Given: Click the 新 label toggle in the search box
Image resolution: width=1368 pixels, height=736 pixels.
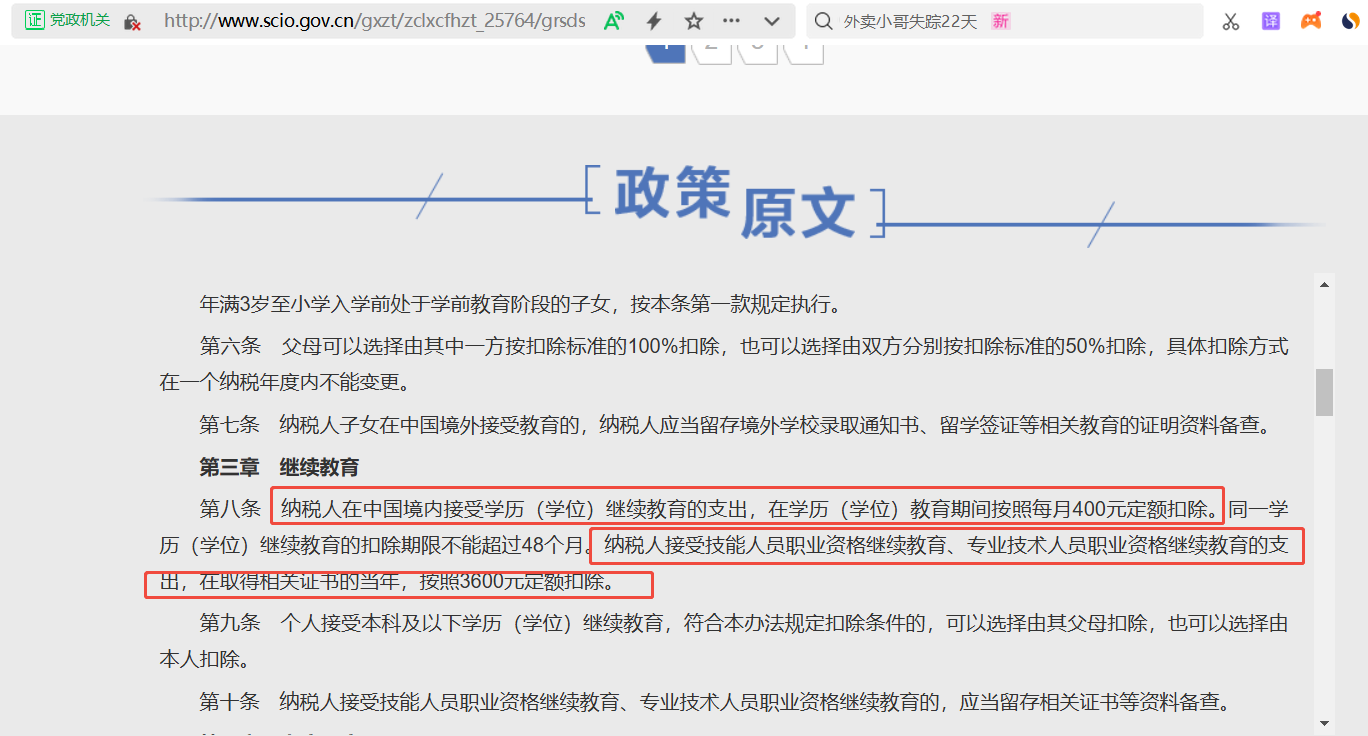Looking at the screenshot, I should click(999, 20).
